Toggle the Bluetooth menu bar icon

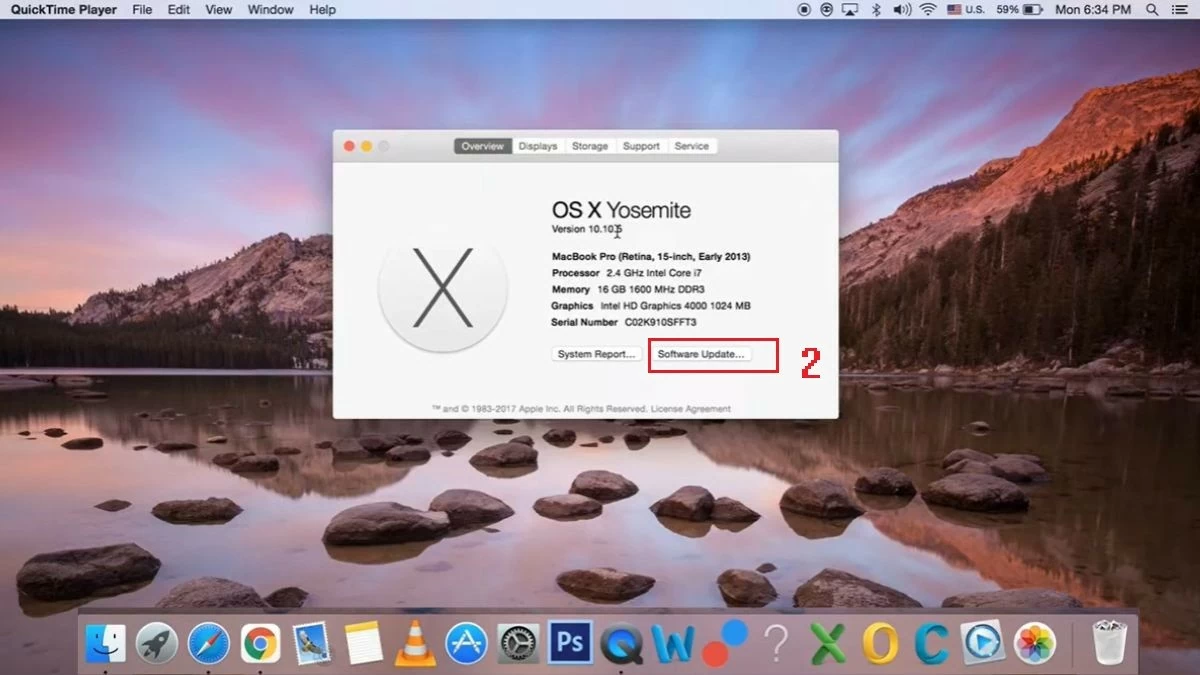coord(876,10)
